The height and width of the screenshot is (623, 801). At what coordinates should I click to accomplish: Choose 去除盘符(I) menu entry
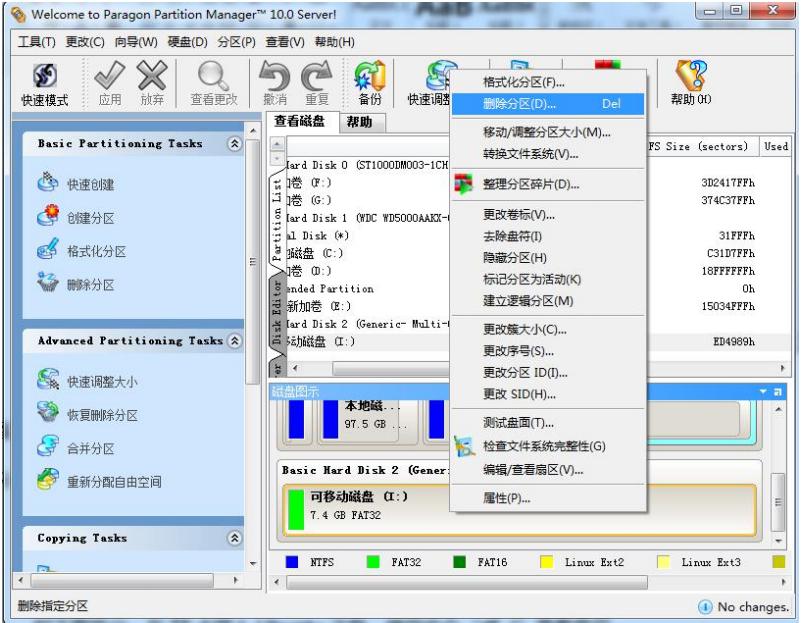tap(548, 236)
